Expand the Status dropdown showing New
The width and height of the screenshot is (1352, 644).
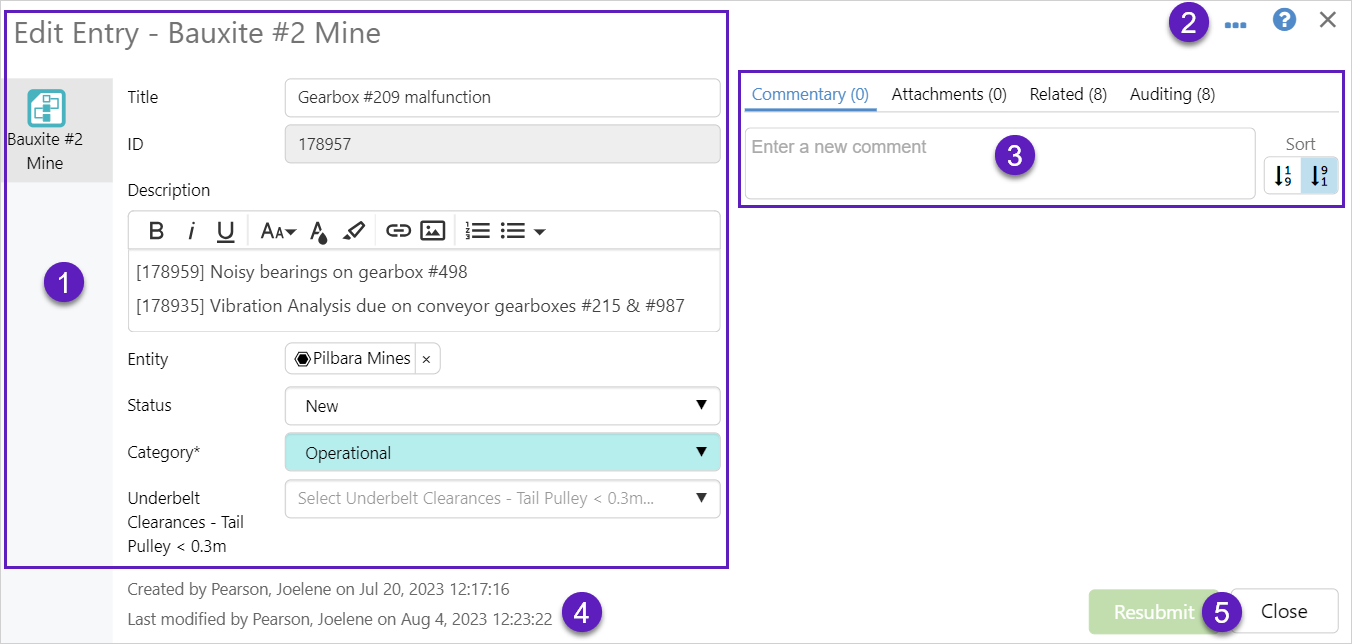tap(502, 406)
